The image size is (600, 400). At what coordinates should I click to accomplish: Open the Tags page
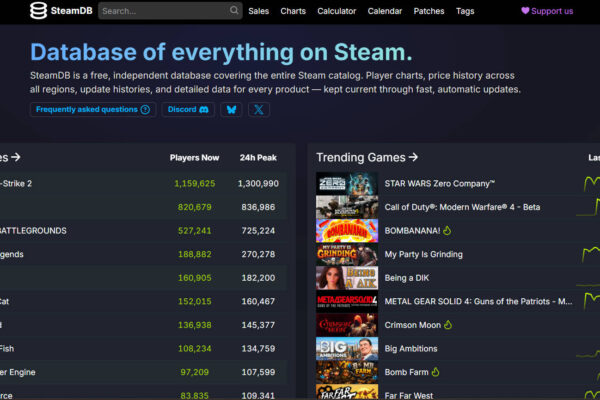[465, 11]
